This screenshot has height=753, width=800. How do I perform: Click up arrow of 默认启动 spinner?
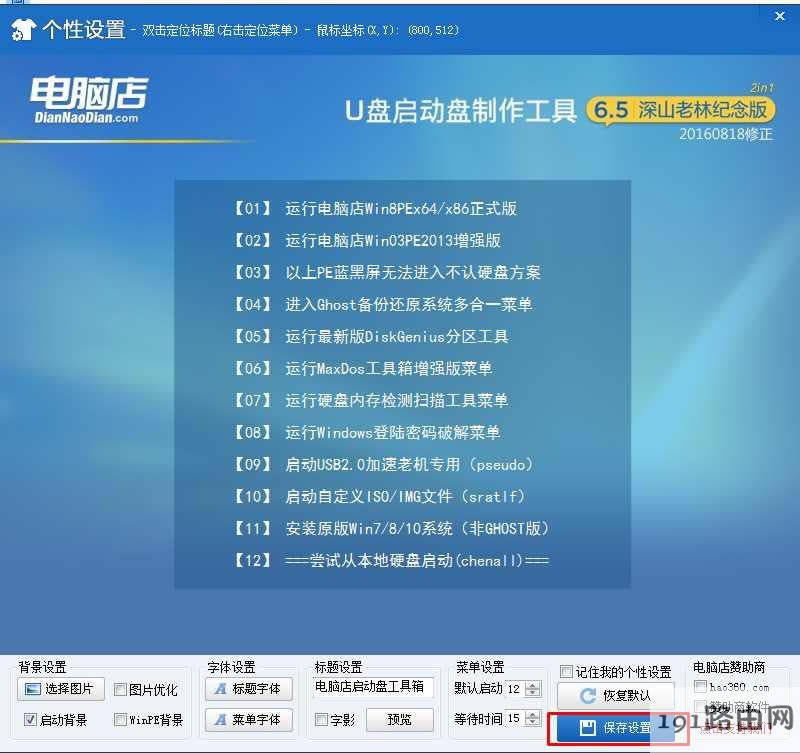tap(531, 683)
